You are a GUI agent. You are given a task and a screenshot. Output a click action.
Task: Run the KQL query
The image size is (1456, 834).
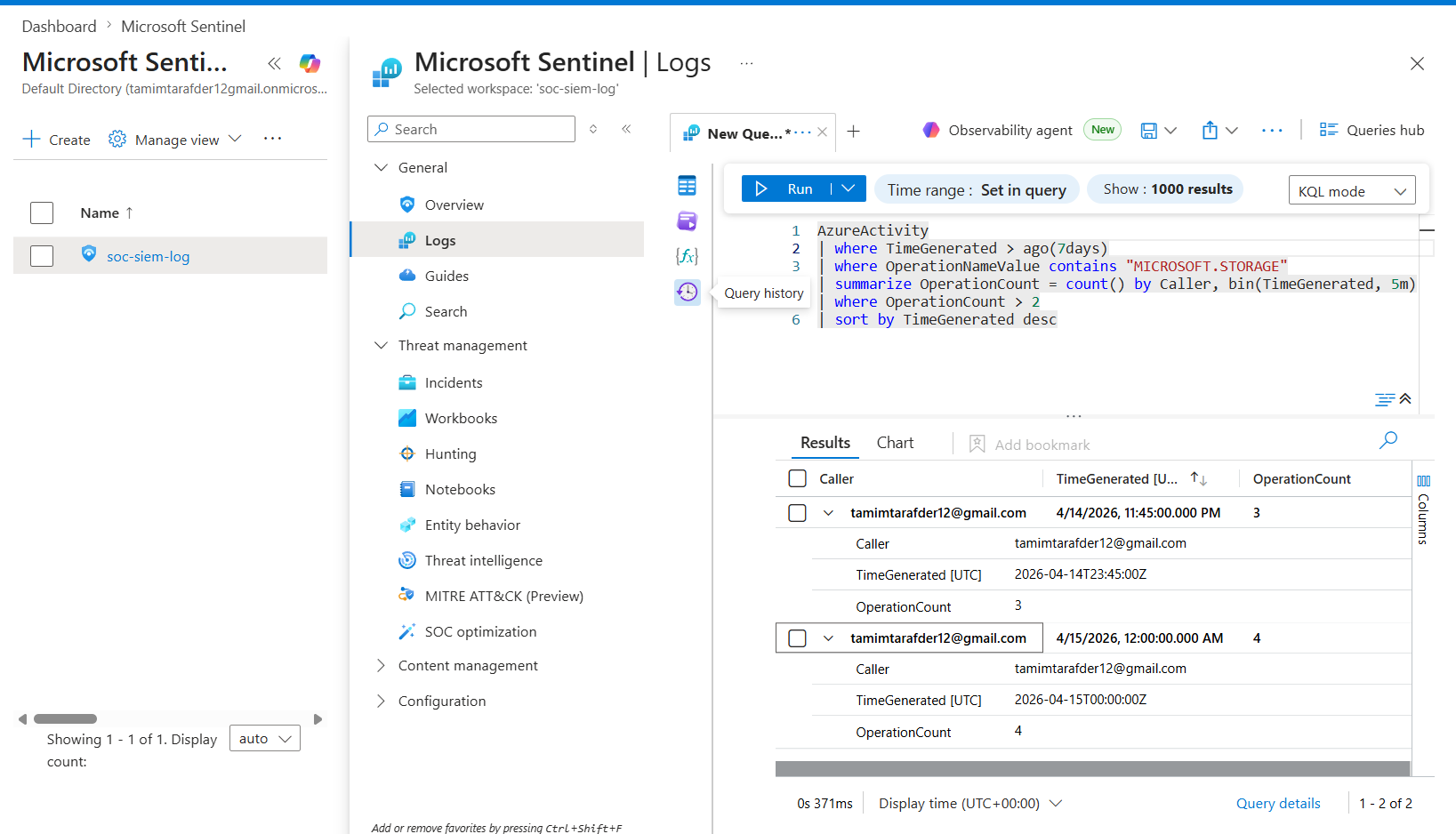[x=786, y=188]
